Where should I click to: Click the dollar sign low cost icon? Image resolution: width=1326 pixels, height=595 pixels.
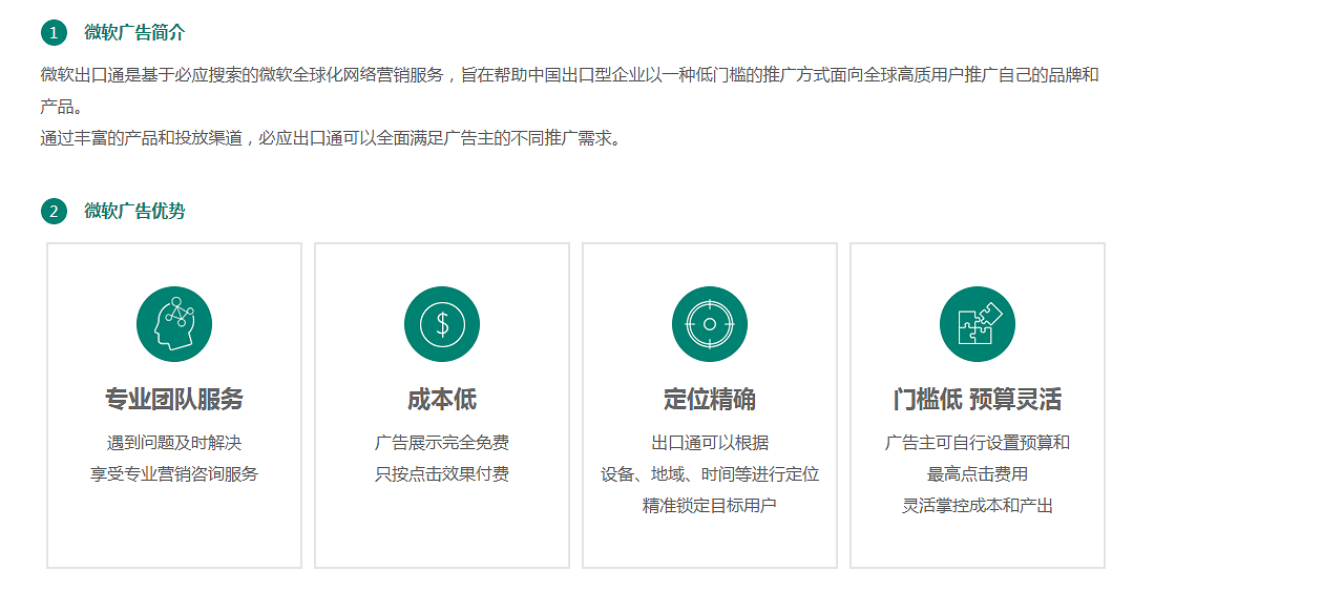442,324
